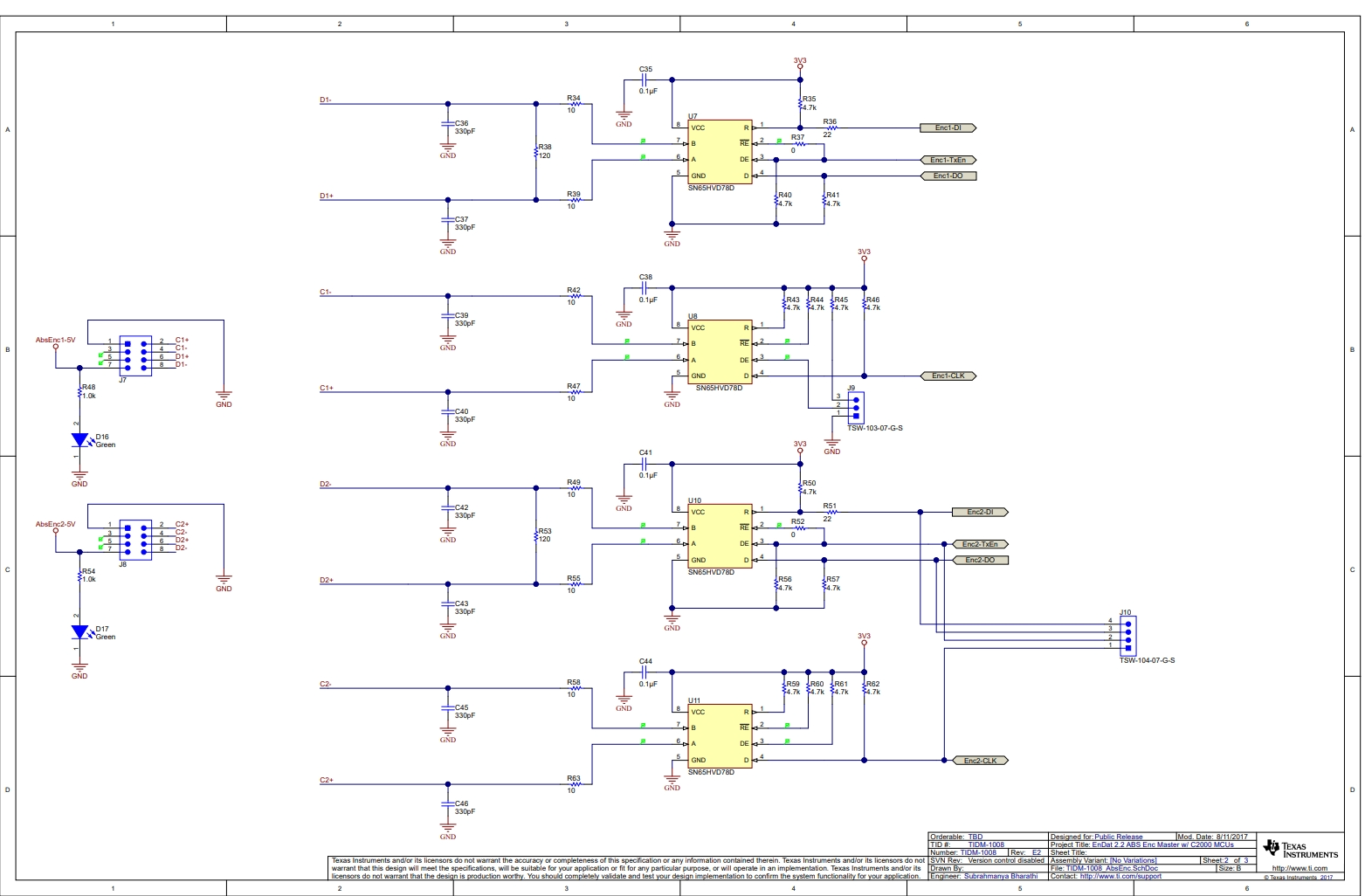Open the http://www.ti.com/support contact link
This screenshot has width=1365, height=896.
1120,876
